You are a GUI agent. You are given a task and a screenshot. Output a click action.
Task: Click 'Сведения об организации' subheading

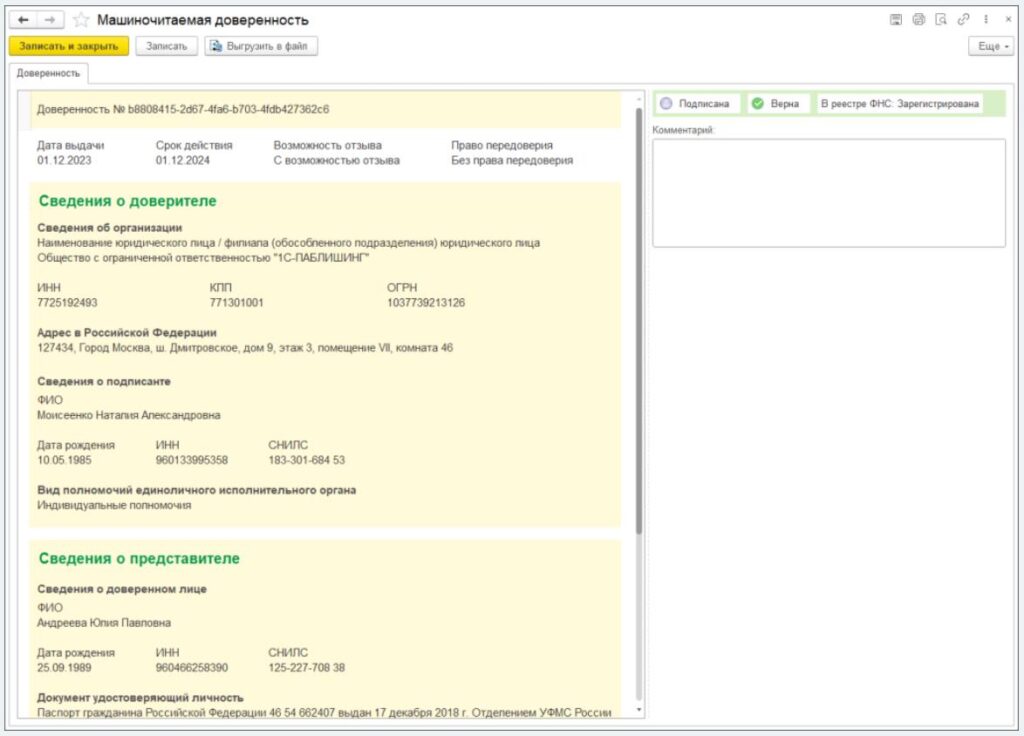[x=110, y=228]
